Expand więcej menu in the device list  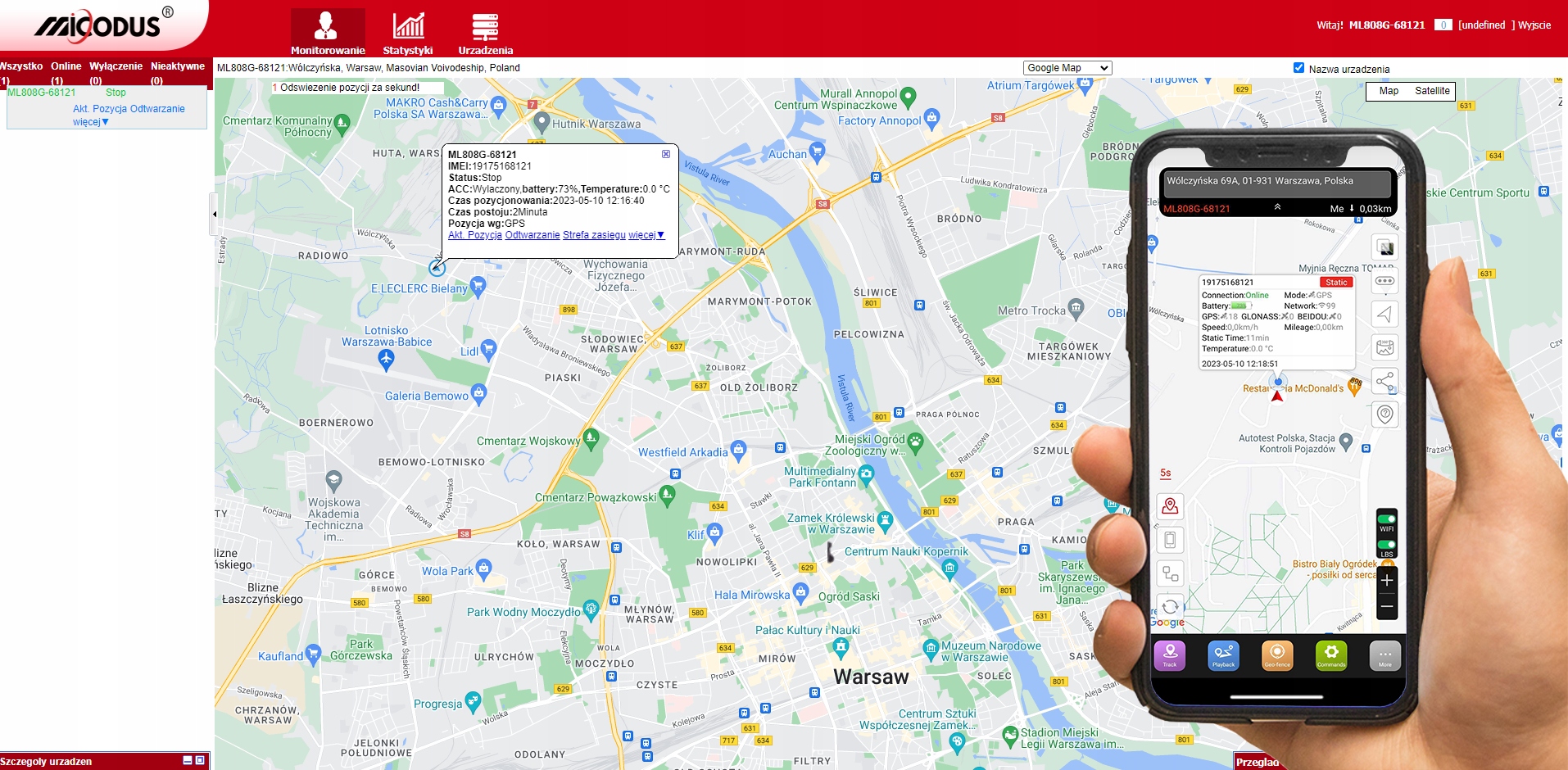(90, 122)
